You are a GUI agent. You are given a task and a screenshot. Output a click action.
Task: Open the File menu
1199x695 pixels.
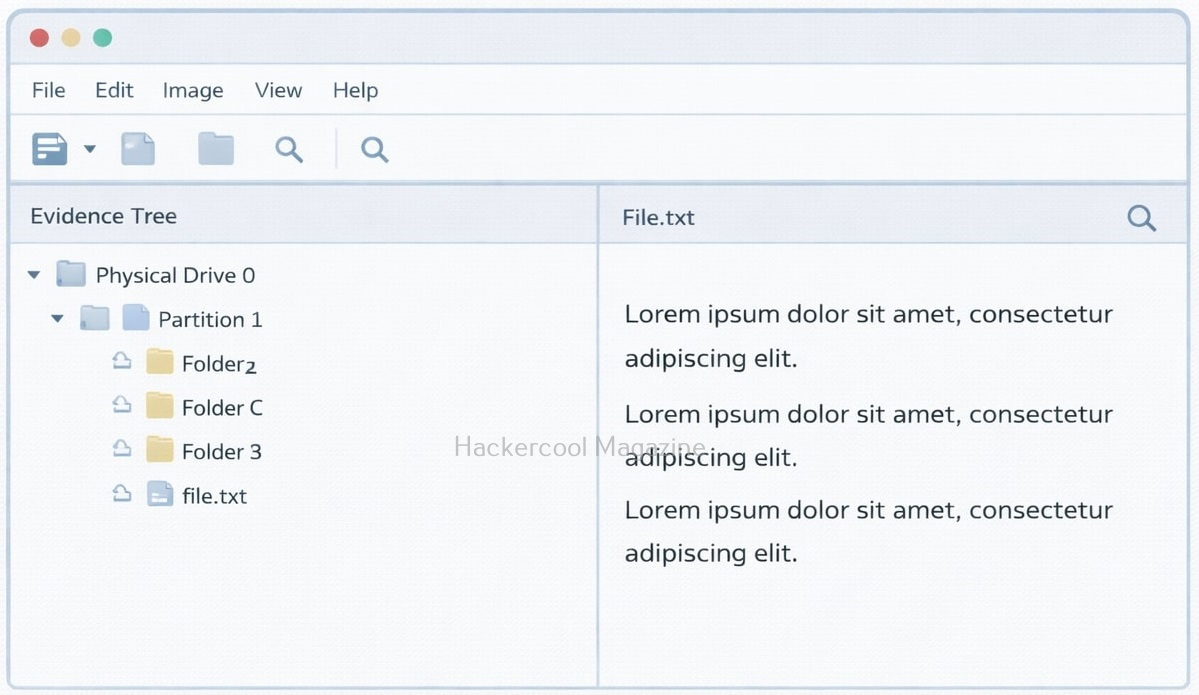tap(48, 90)
